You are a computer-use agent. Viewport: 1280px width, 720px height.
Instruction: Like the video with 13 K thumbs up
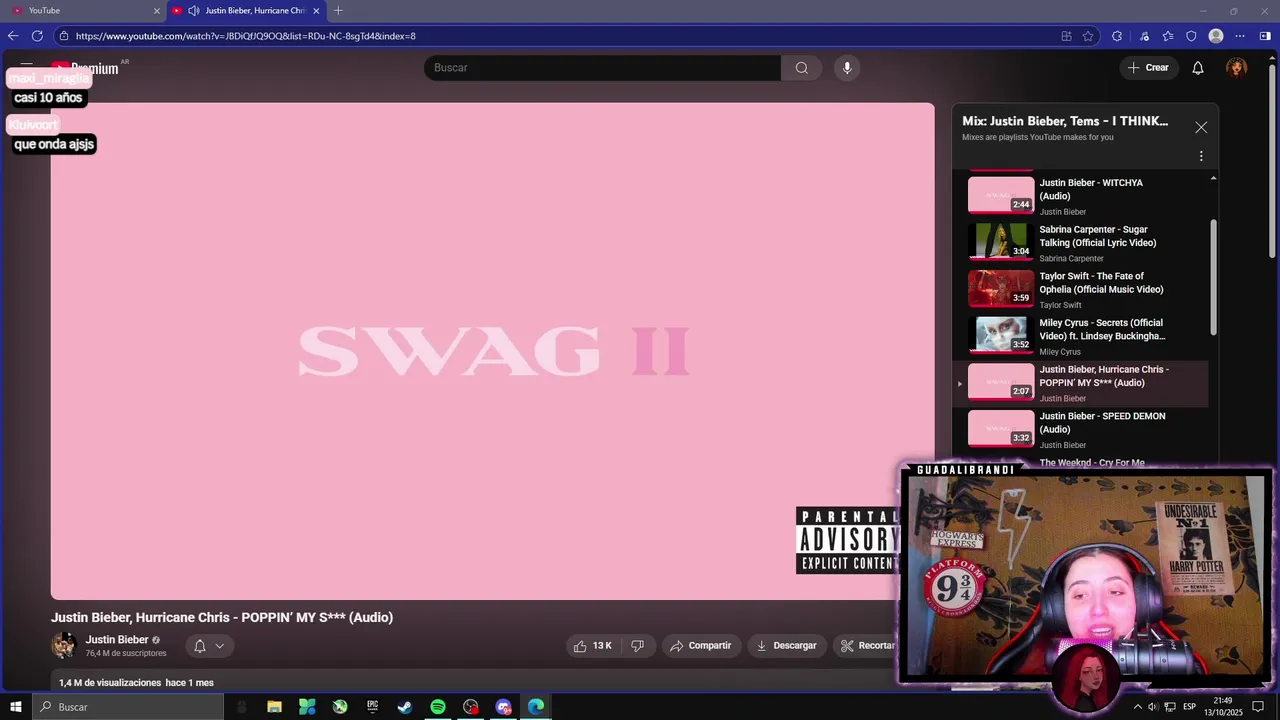(593, 646)
